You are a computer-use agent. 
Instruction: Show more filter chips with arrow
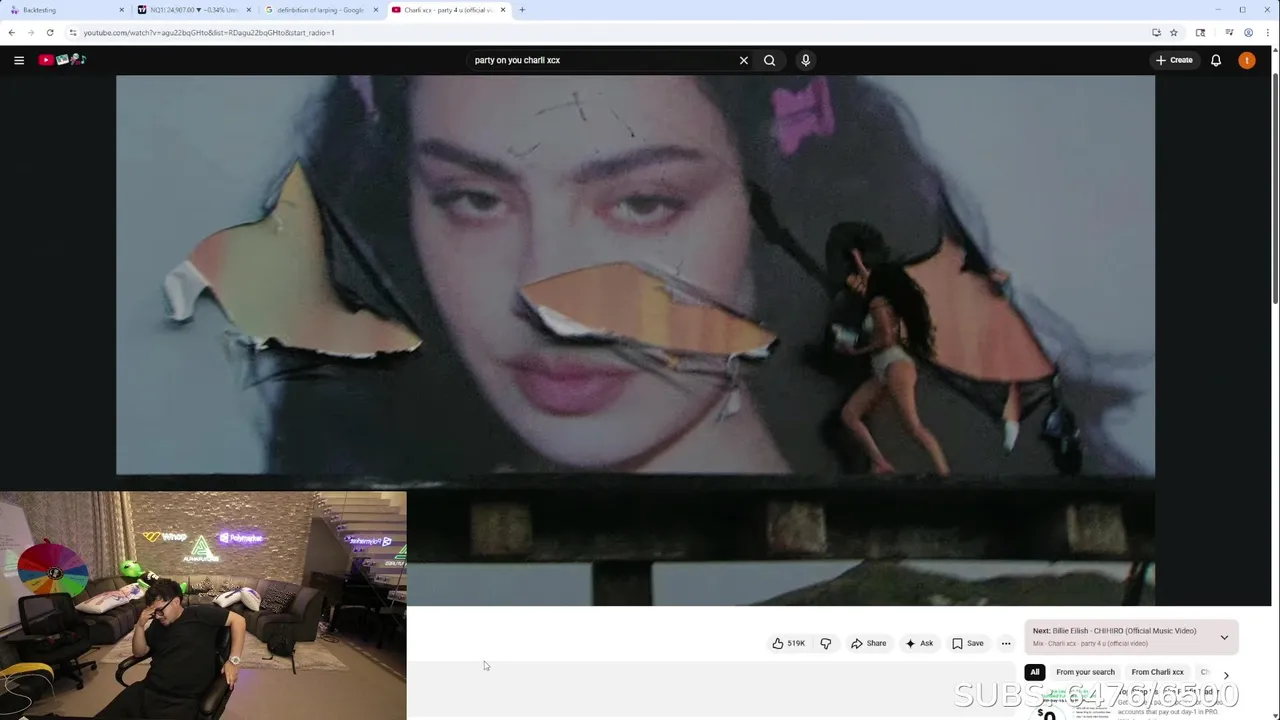click(1226, 675)
